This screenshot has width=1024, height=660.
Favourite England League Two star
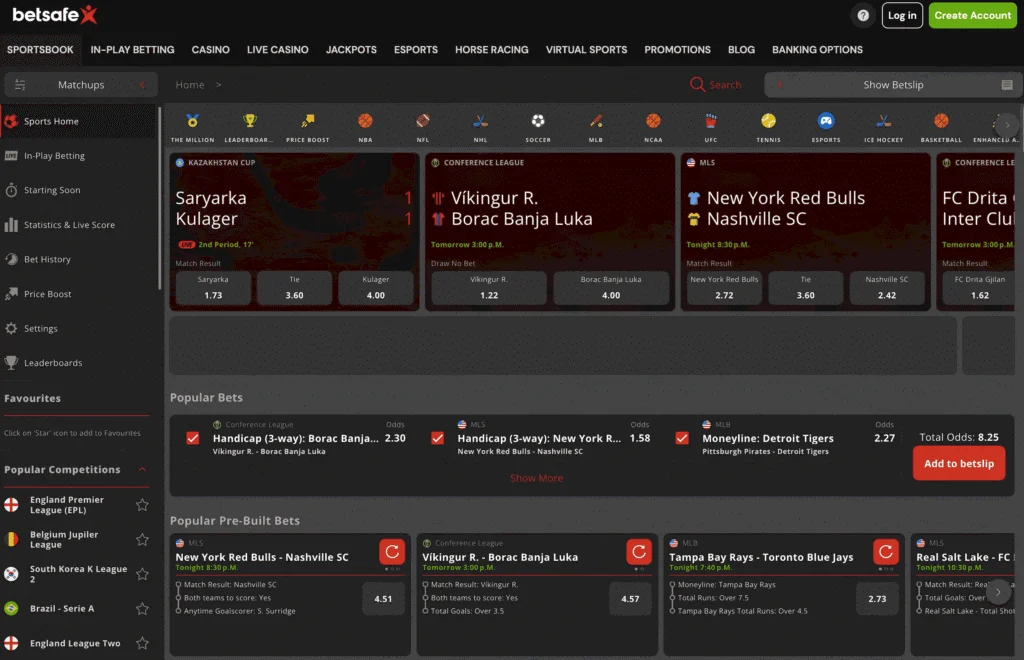[x=142, y=644]
